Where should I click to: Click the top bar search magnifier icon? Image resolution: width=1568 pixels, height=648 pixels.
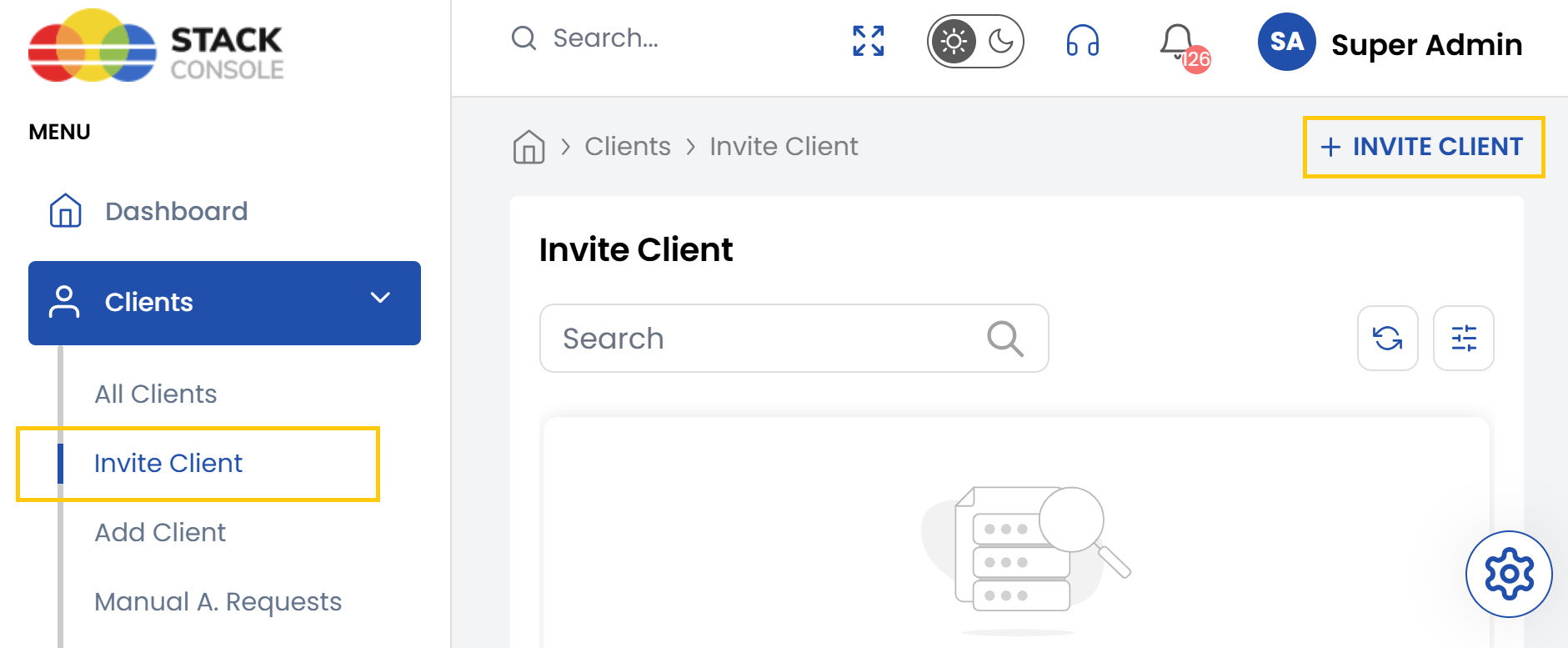pyautogui.click(x=523, y=38)
